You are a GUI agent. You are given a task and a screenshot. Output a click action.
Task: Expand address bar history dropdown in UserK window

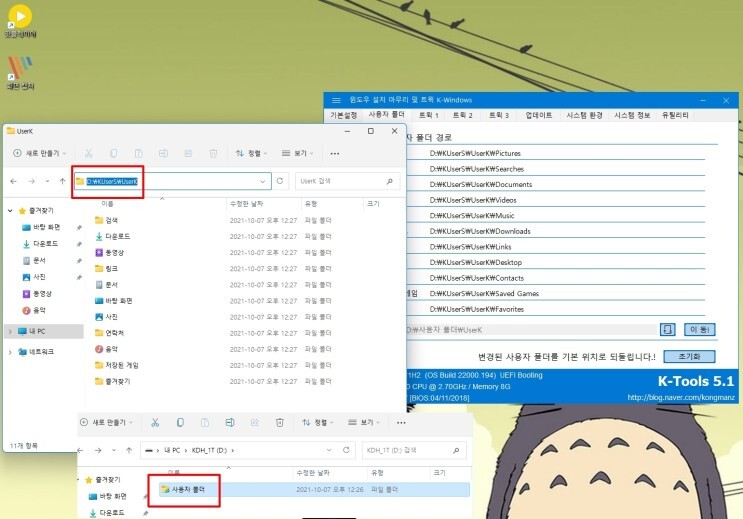click(263, 181)
